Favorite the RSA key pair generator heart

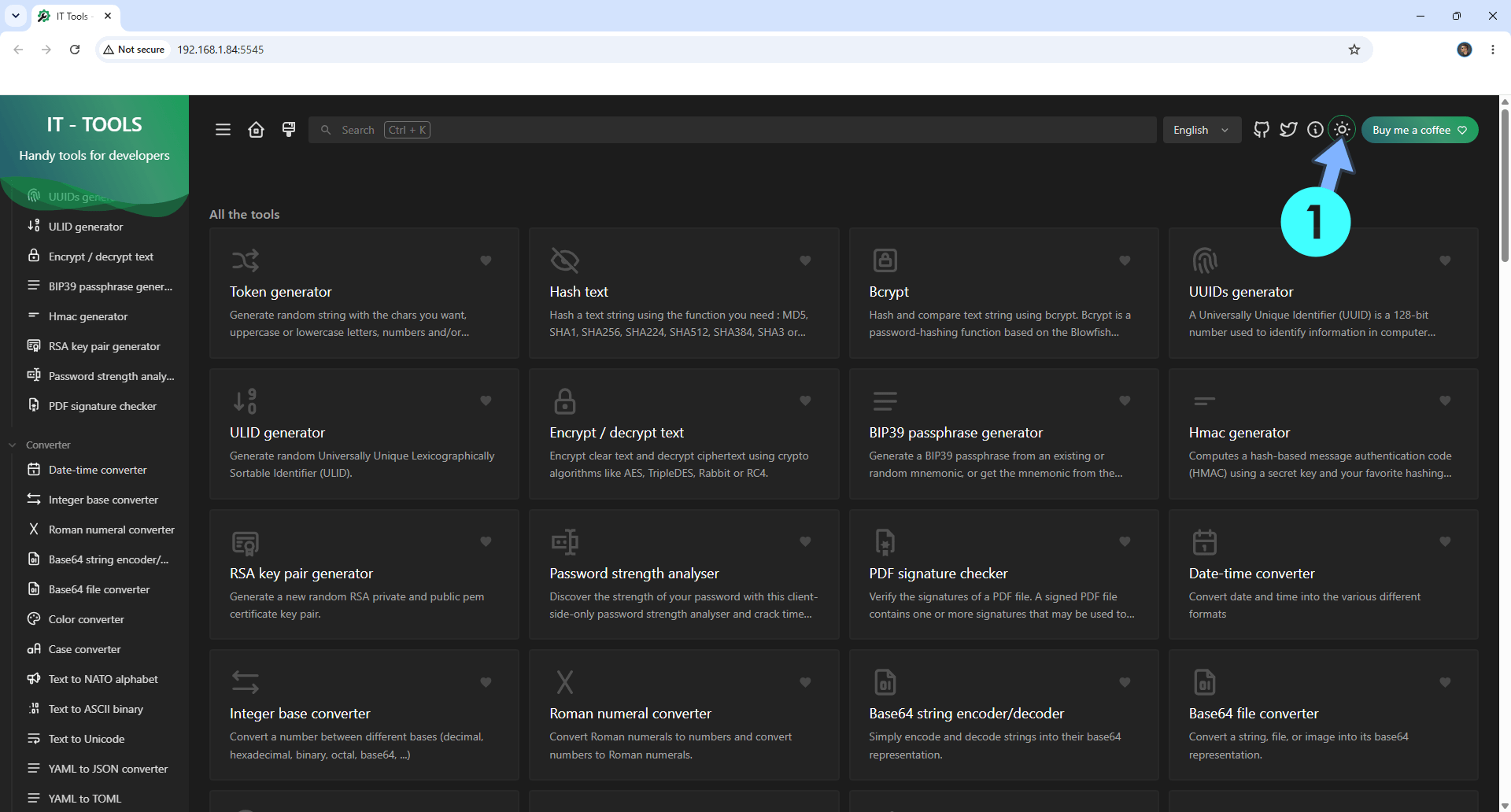[486, 541]
